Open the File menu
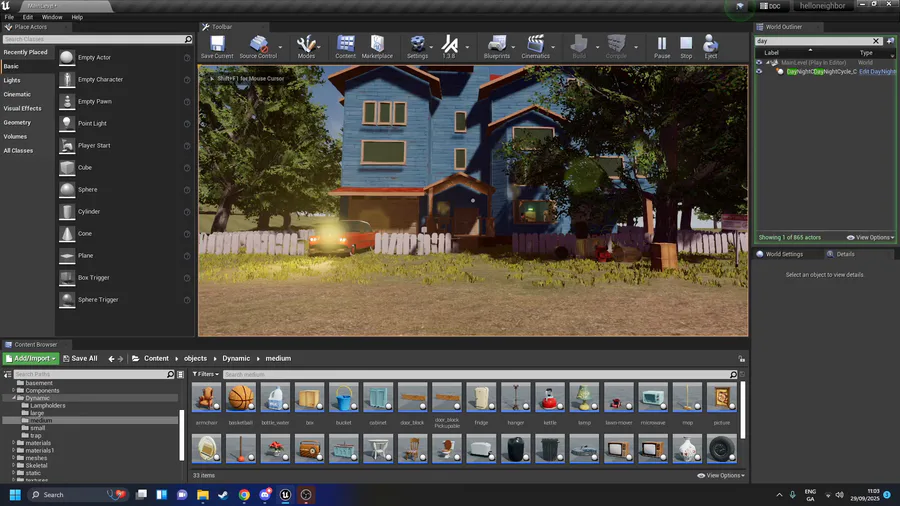 (x=9, y=17)
